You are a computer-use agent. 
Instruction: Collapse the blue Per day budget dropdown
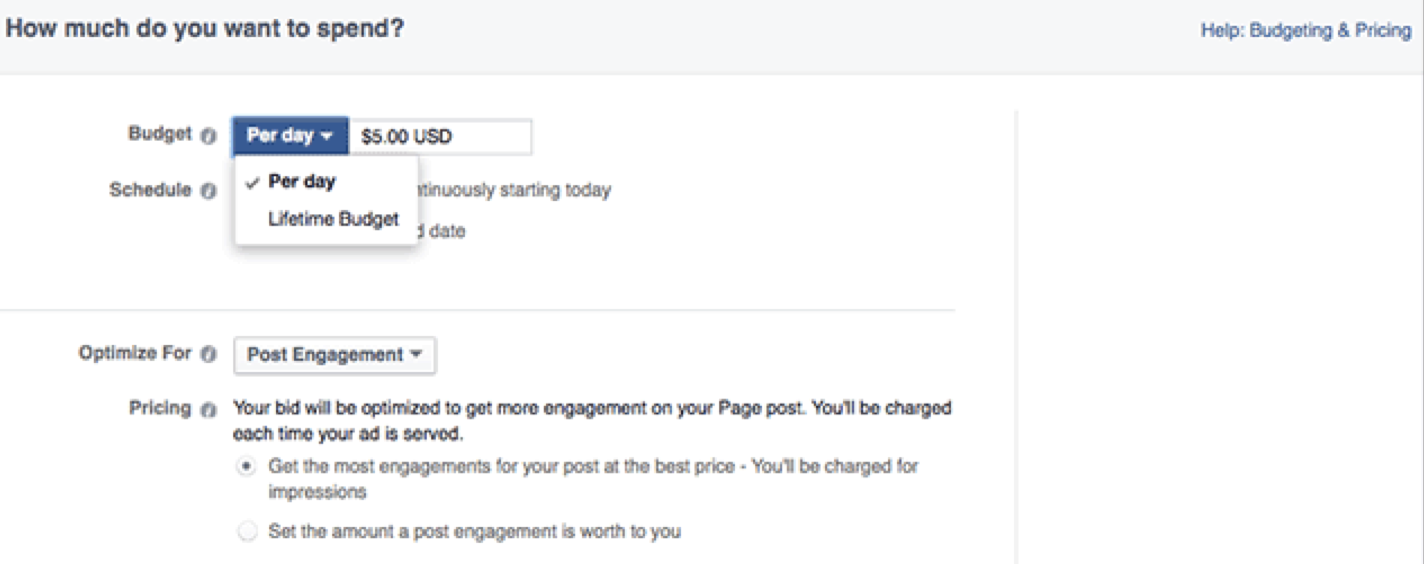pos(290,136)
